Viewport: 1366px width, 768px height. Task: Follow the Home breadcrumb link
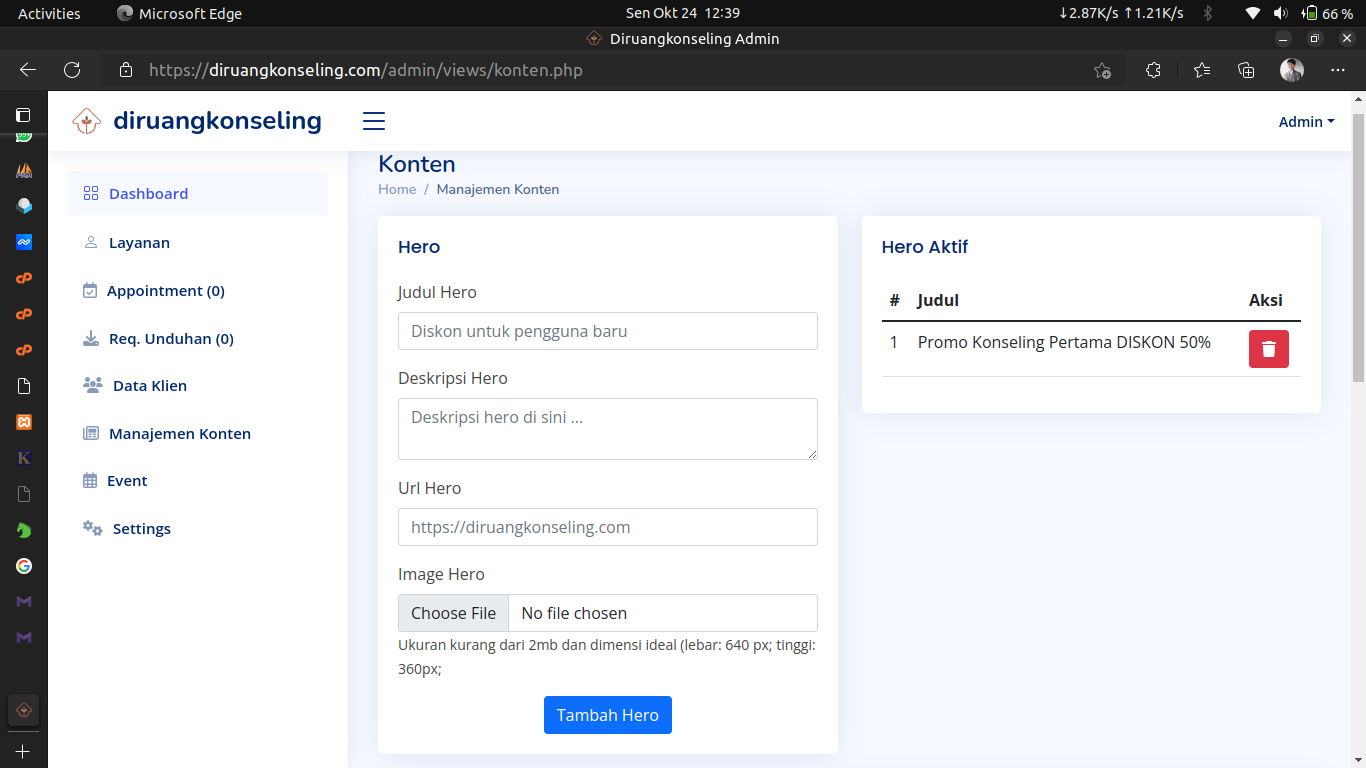(397, 189)
